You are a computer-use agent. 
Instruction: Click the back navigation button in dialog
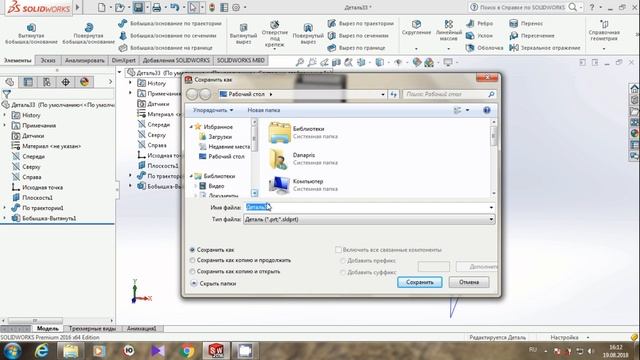point(192,94)
